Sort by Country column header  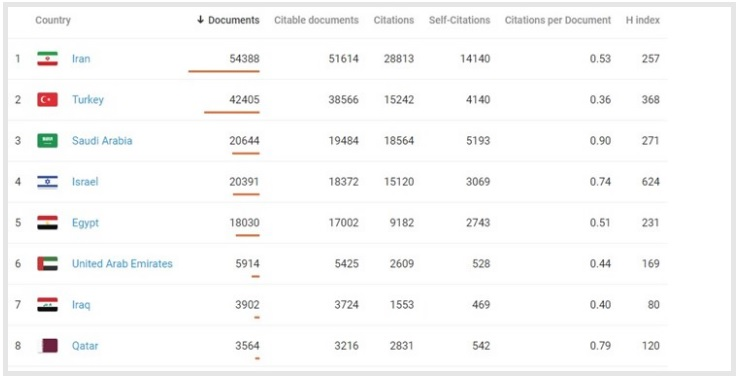point(53,20)
